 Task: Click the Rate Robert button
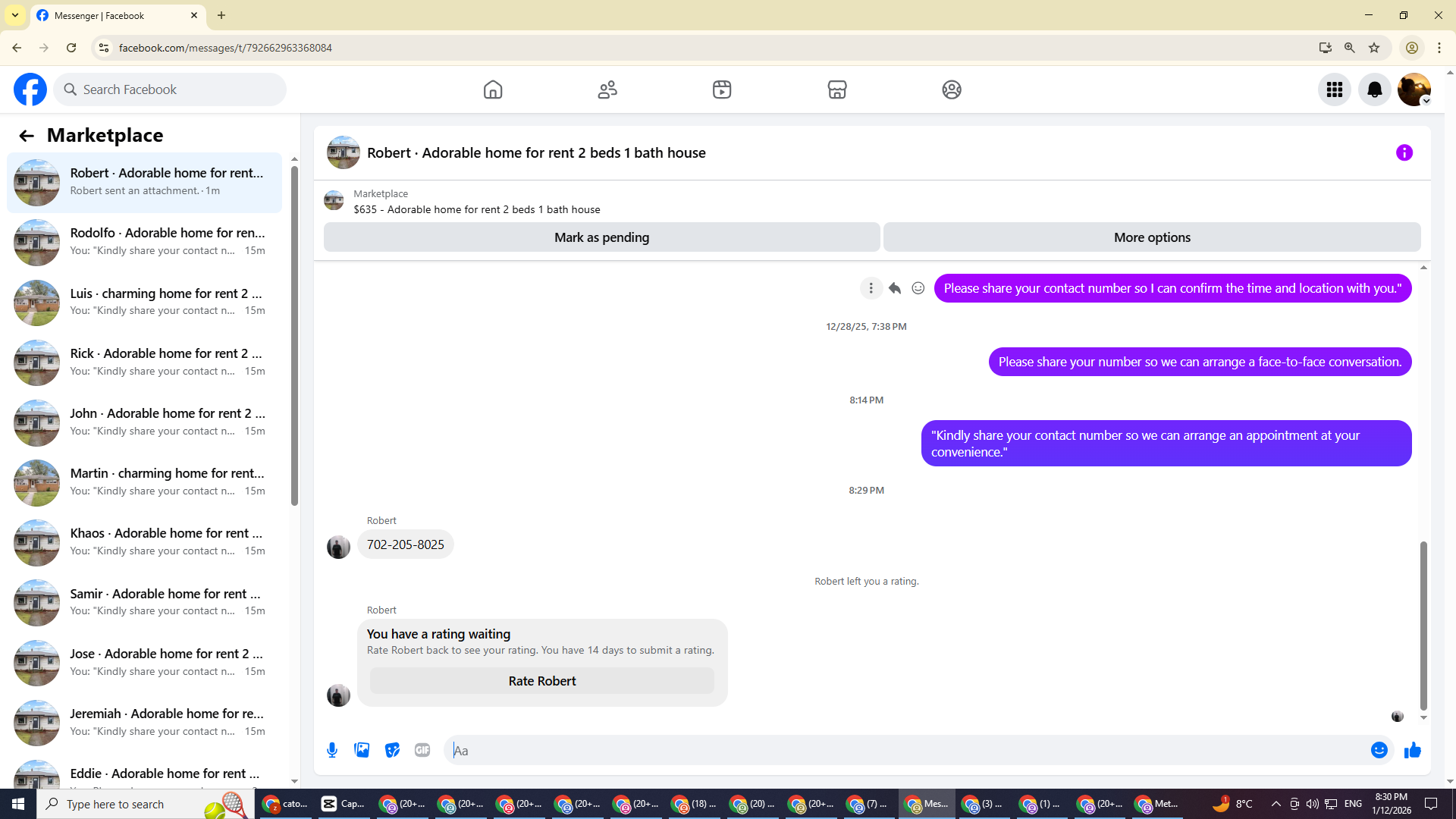(541, 681)
